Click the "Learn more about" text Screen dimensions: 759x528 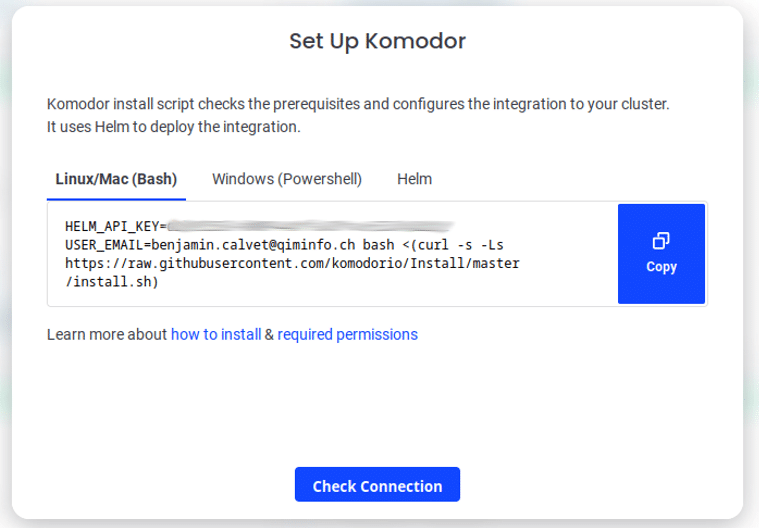(x=106, y=334)
